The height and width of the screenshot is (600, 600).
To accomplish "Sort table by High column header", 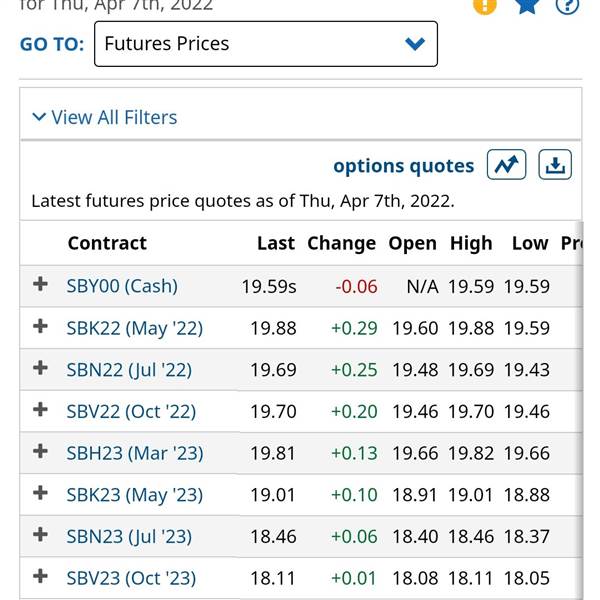I will click(470, 243).
